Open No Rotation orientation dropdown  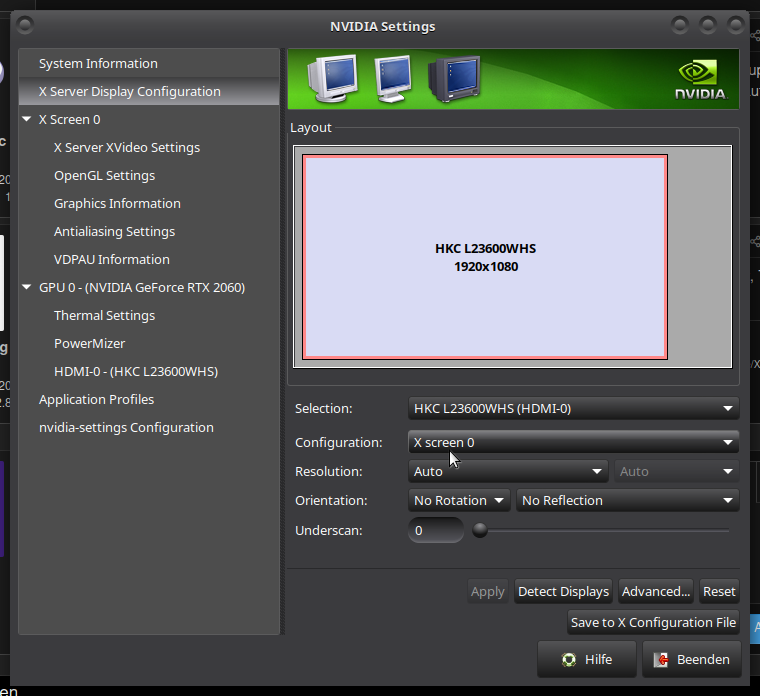tap(459, 501)
